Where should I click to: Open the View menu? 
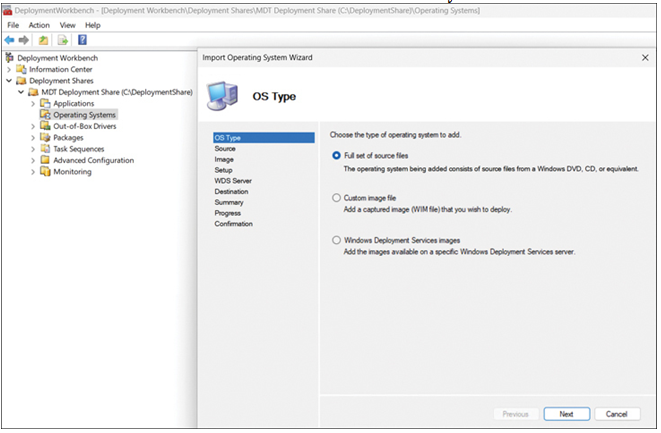67,25
